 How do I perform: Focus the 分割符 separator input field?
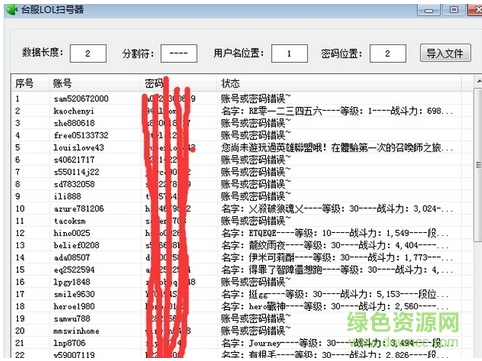click(179, 53)
